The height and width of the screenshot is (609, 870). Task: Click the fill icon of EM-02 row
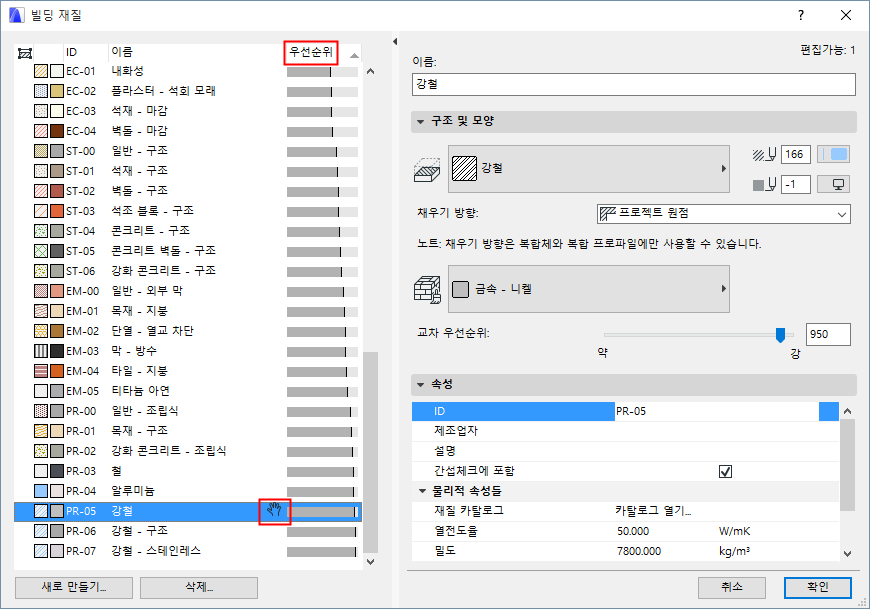point(41,331)
